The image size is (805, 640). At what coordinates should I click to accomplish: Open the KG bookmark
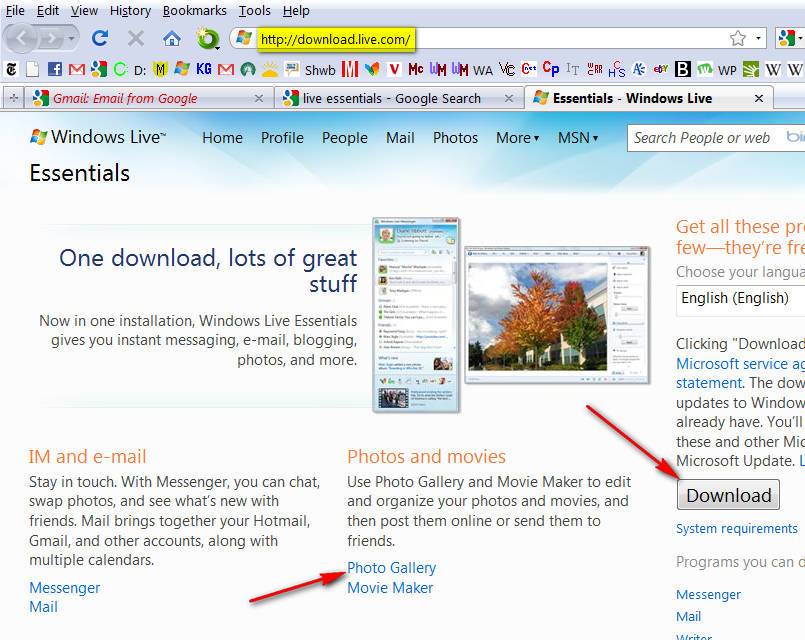pos(203,69)
